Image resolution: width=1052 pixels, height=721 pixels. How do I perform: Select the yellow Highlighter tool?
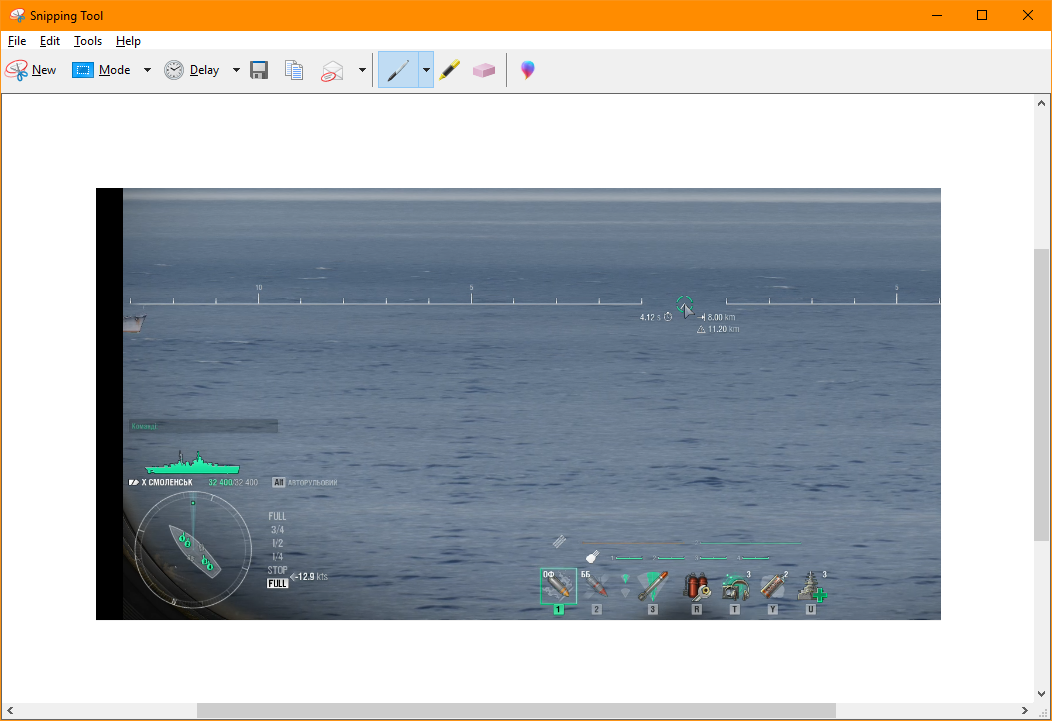pos(450,70)
